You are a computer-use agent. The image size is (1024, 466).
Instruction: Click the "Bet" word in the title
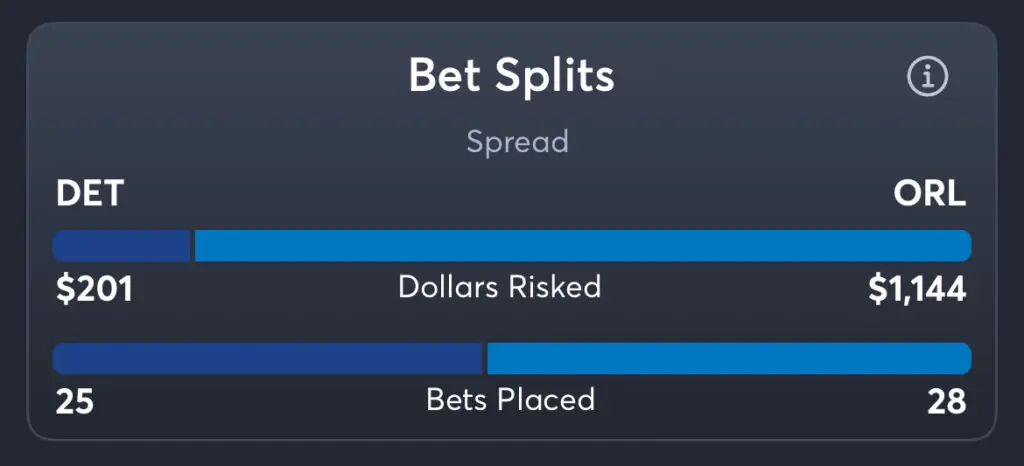447,76
